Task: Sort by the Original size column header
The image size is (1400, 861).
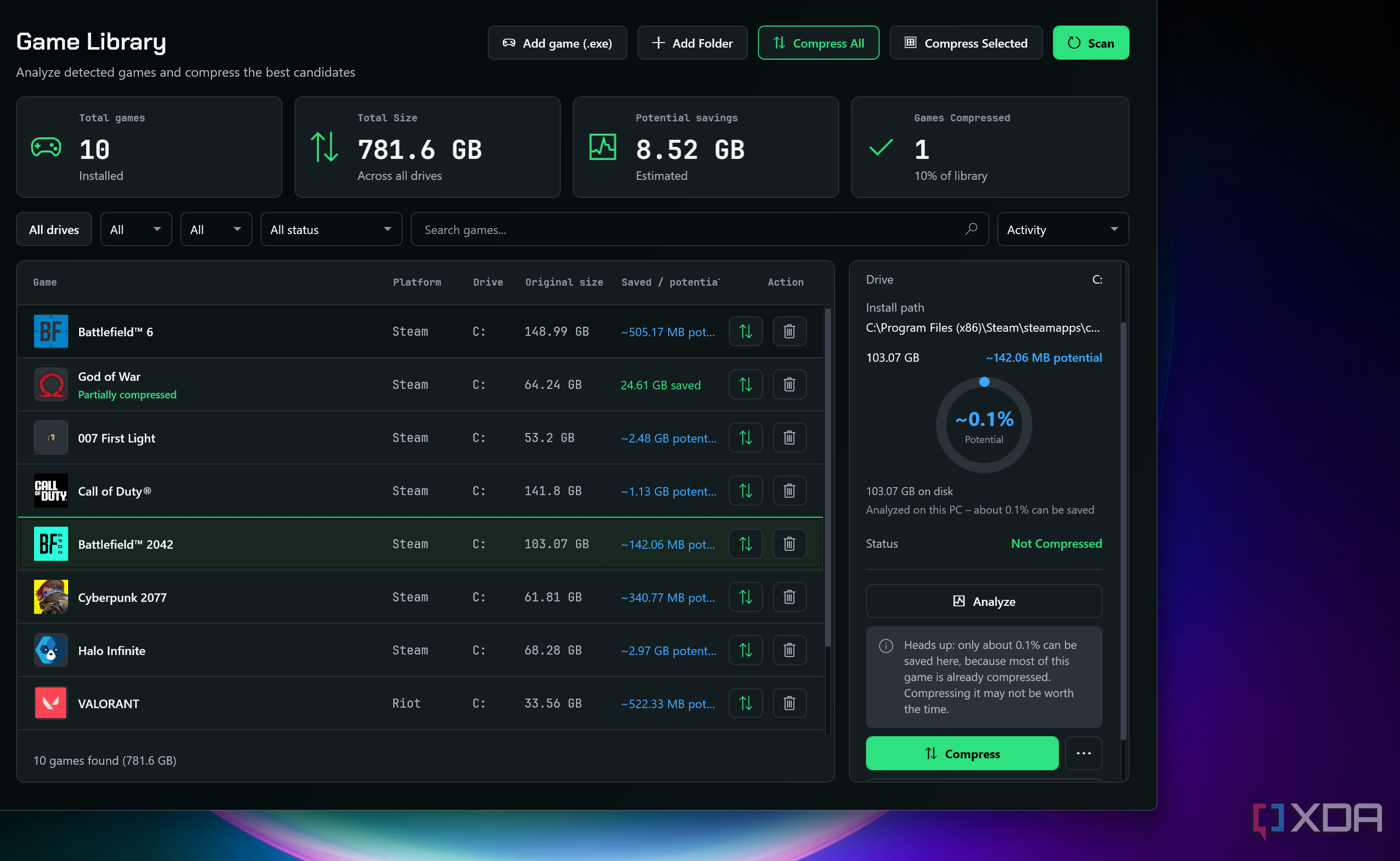Action: coord(564,282)
